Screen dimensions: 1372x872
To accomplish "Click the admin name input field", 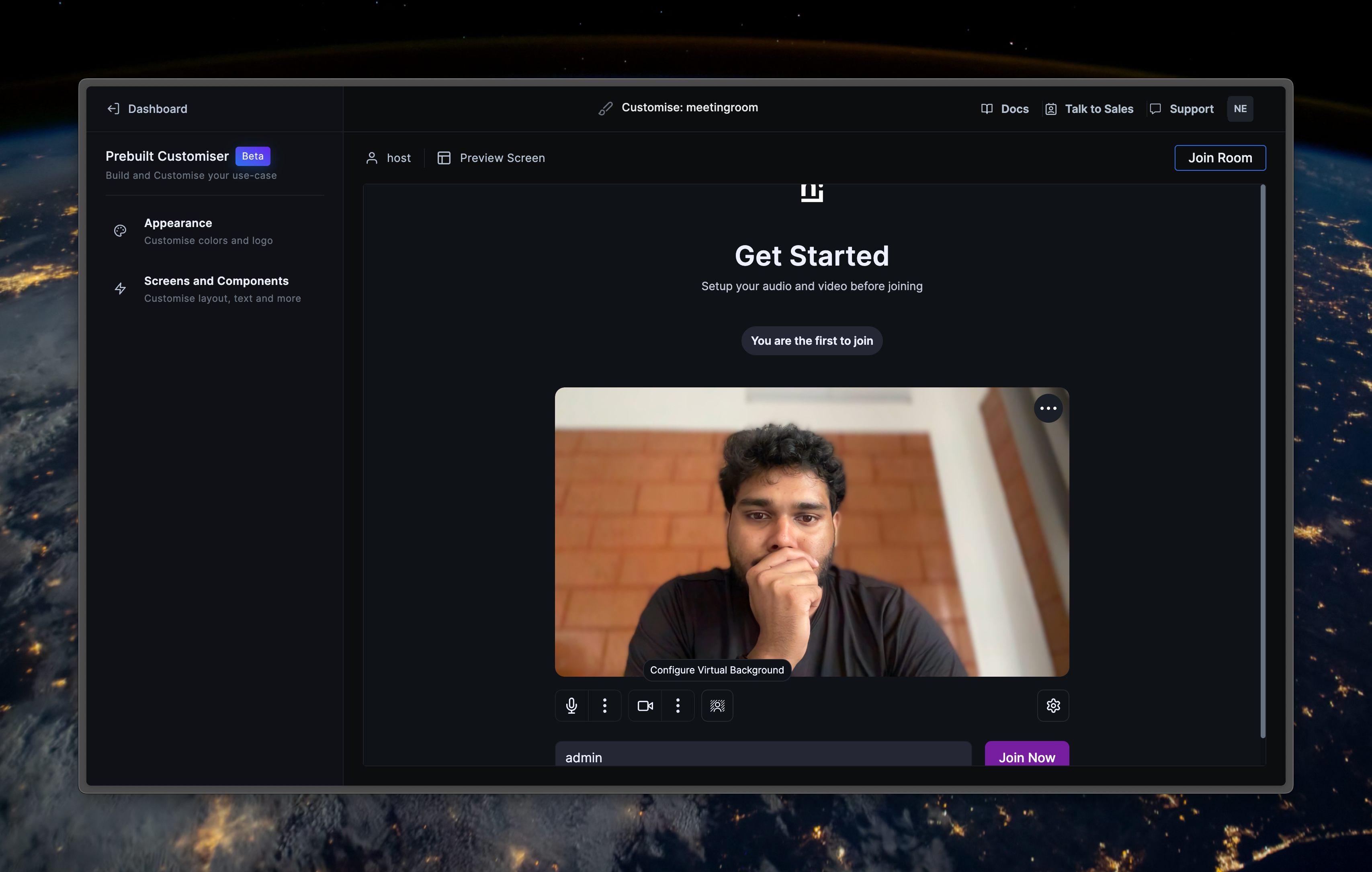I will (763, 753).
